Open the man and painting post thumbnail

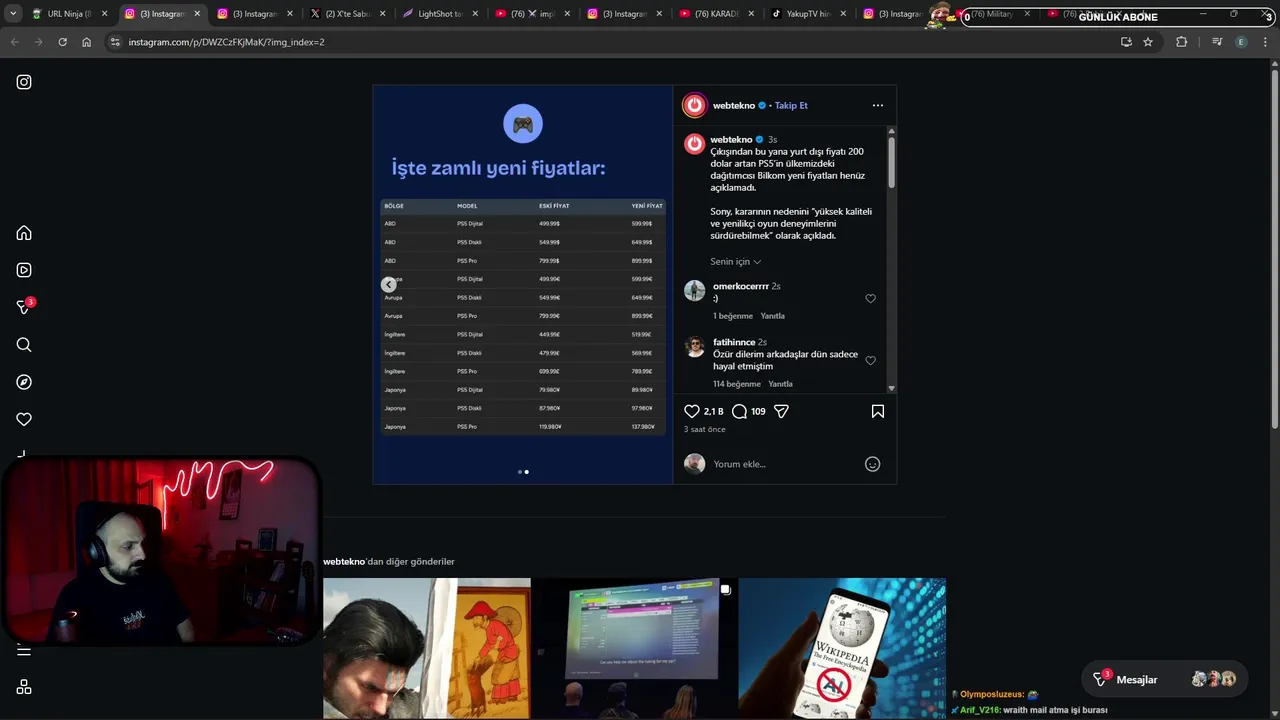[427, 648]
